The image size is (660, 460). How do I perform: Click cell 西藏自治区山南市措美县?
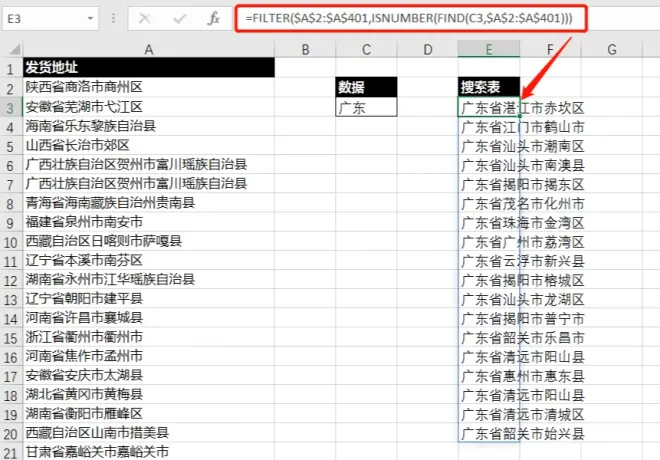click(149, 432)
